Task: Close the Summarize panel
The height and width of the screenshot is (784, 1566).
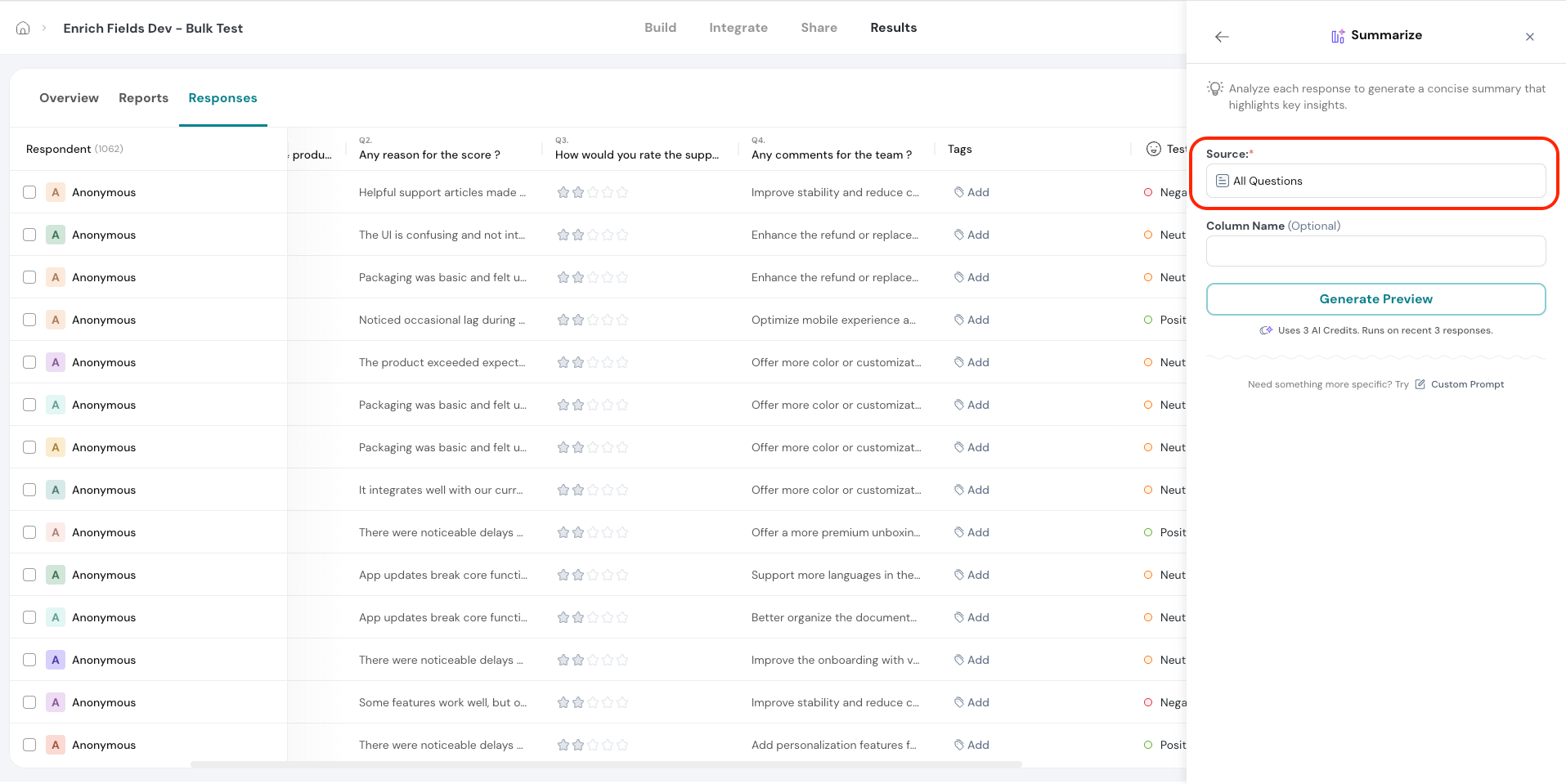Action: (x=1529, y=37)
